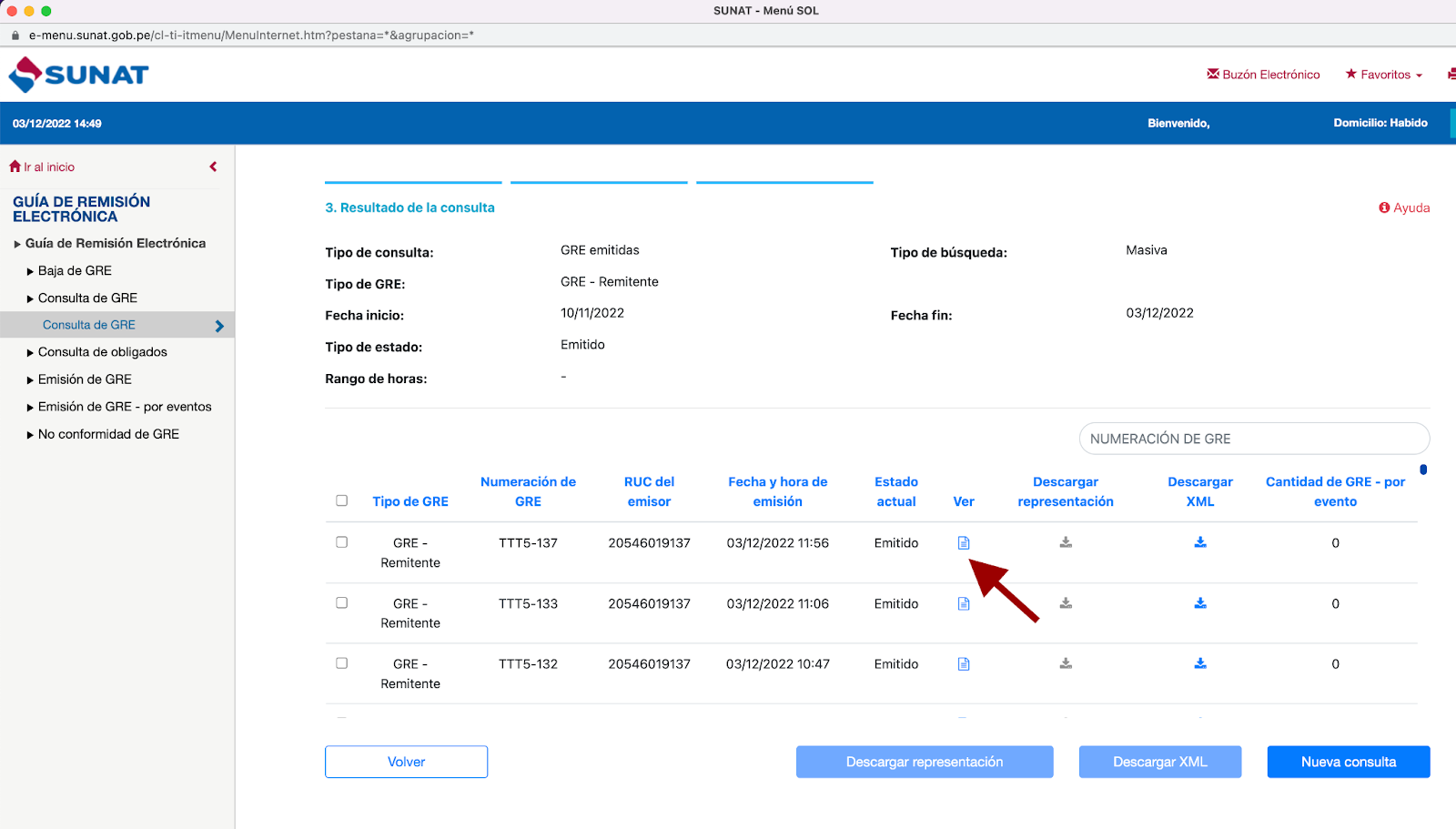This screenshot has width=1456, height=829.
Task: Download representation icon for TTT5-137
Action: tap(1066, 542)
